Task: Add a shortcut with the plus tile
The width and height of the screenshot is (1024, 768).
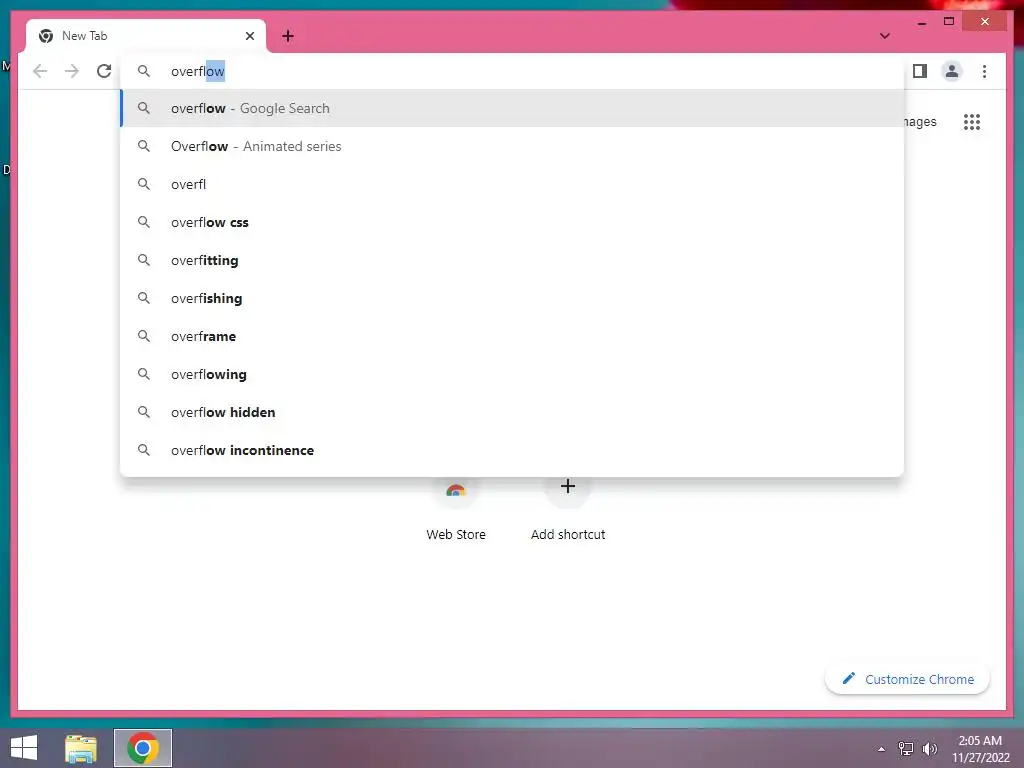Action: point(568,509)
